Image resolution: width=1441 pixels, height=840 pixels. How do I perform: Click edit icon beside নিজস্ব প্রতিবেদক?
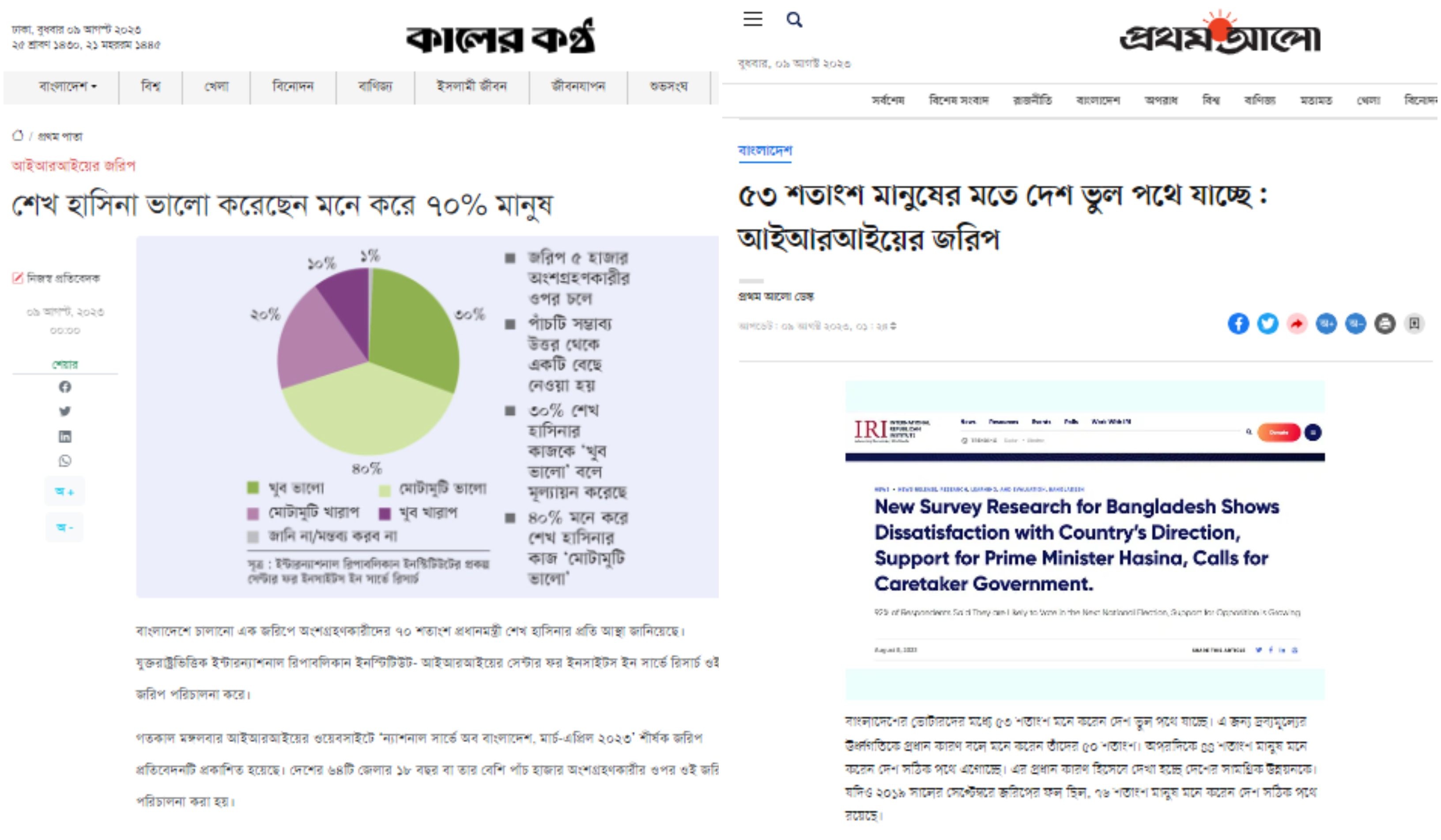click(18, 278)
